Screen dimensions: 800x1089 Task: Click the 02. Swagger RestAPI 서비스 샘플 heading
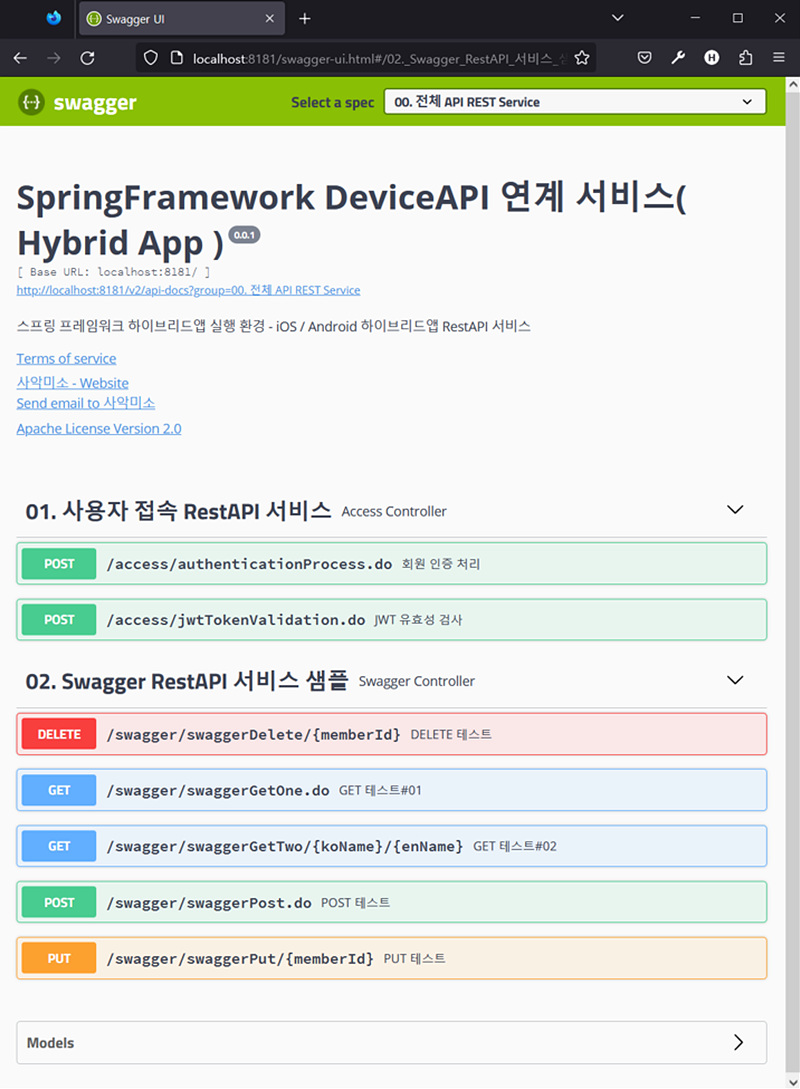point(187,681)
